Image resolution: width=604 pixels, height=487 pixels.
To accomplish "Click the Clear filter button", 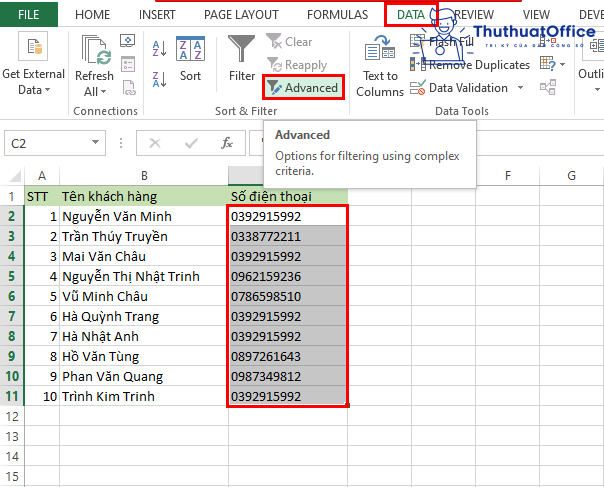I will [289, 41].
